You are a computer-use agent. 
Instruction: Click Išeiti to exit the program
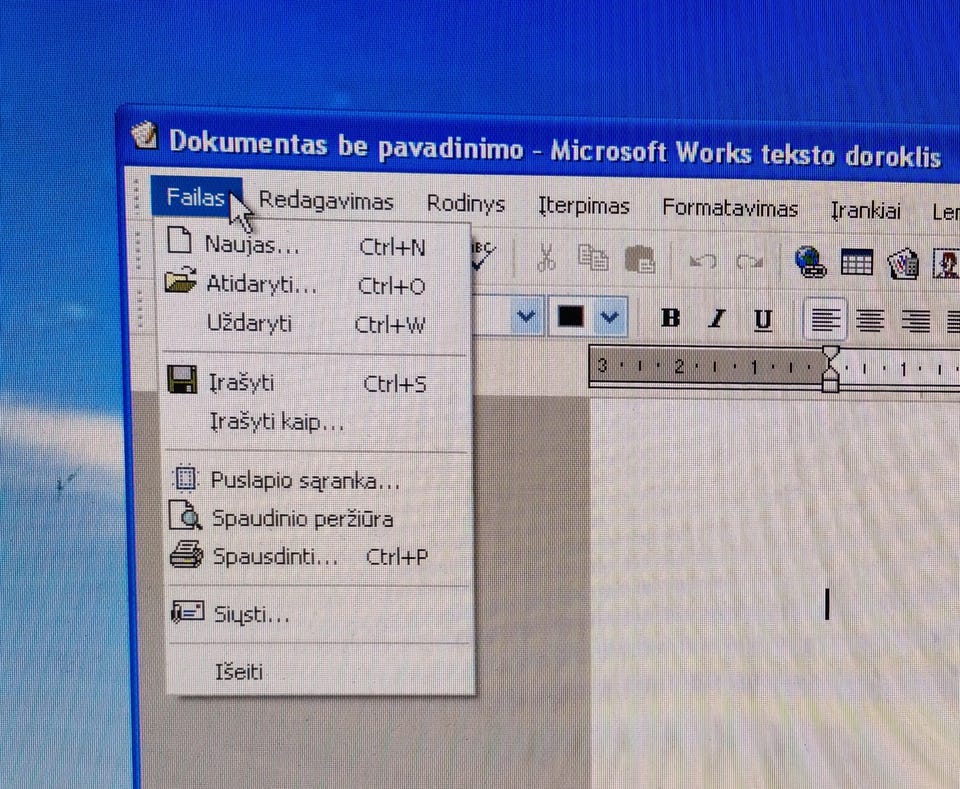click(x=320, y=671)
